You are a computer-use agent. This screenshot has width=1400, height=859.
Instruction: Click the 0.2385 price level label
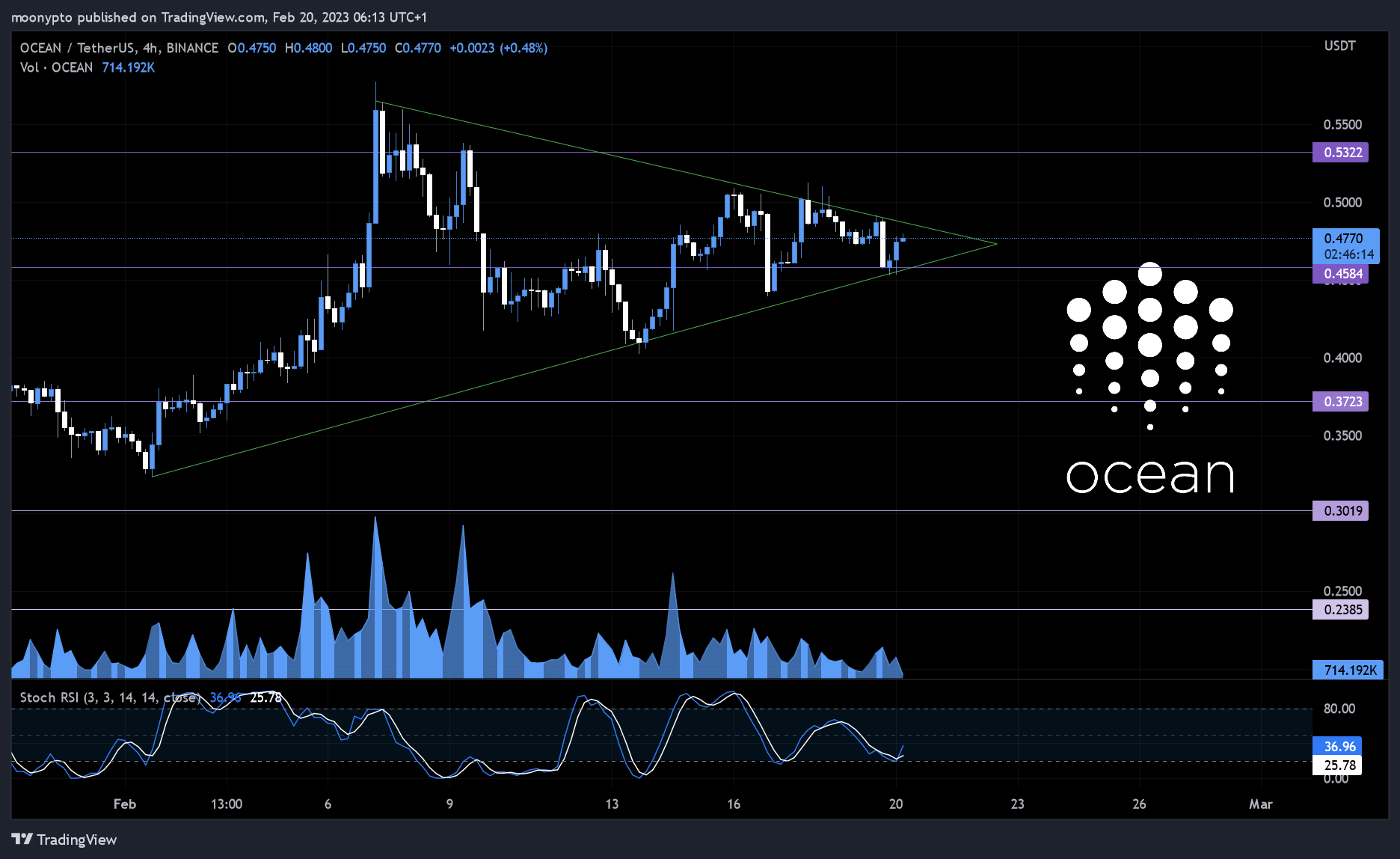click(1340, 610)
